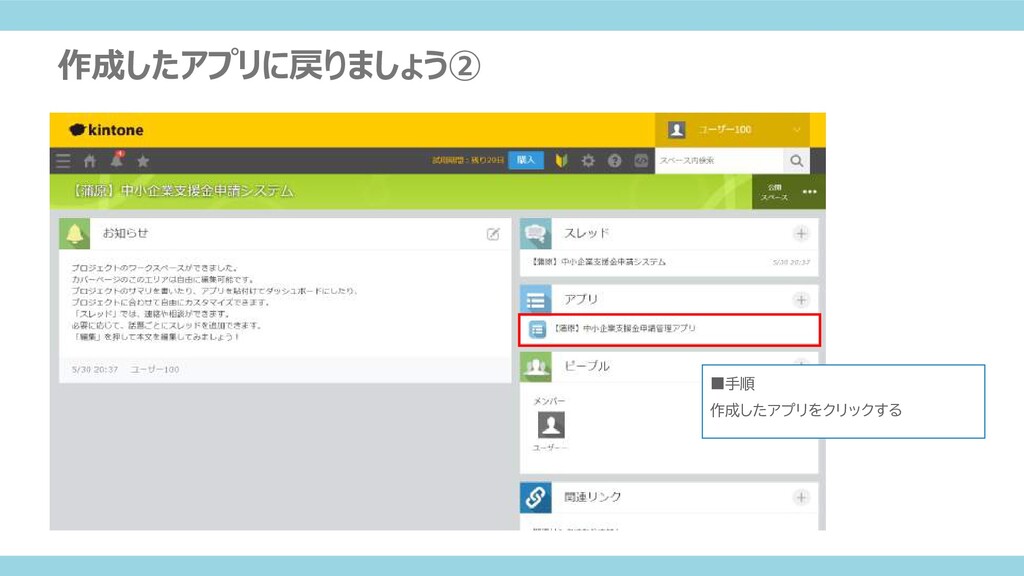Image resolution: width=1024 pixels, height=576 pixels.
Task: Open the settings gear icon
Action: pyautogui.click(x=588, y=161)
